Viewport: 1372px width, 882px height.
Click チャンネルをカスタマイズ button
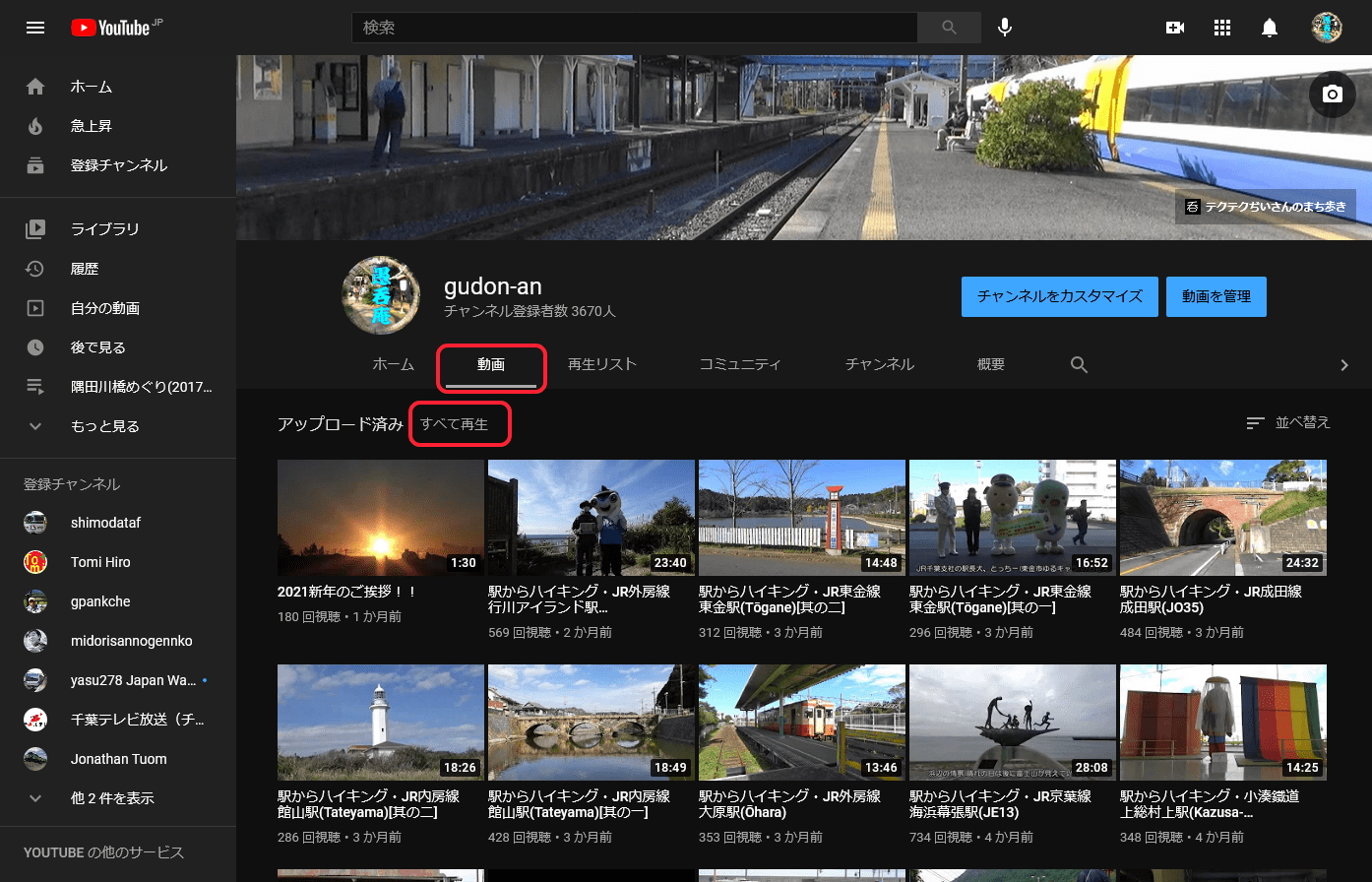coord(1059,296)
